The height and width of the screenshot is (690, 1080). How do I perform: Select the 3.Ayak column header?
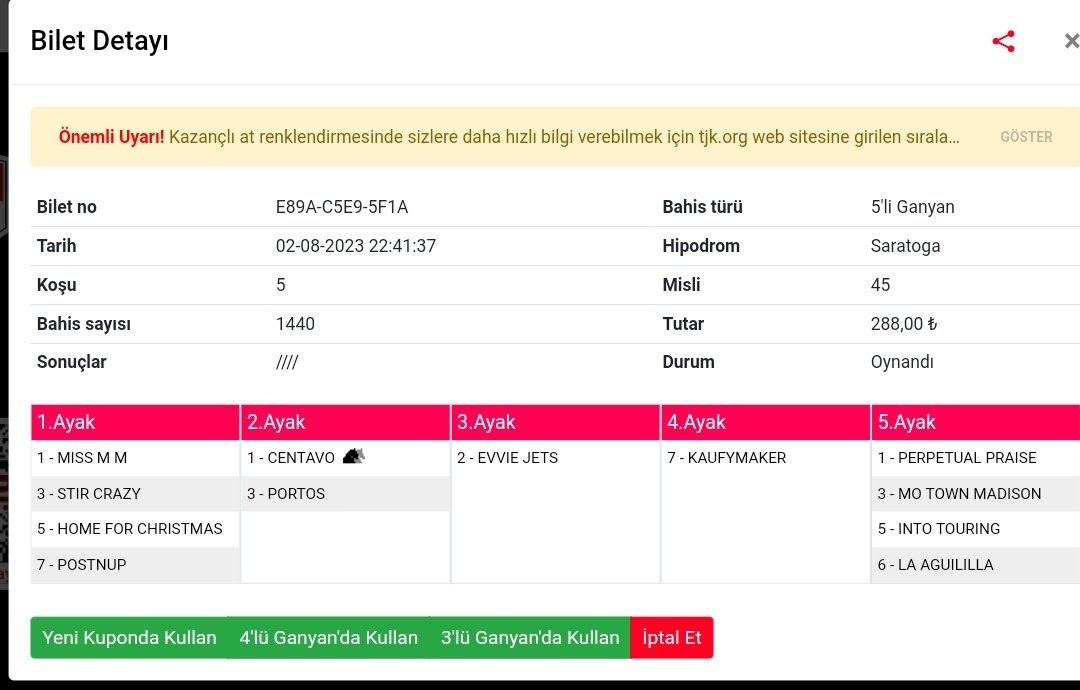[556, 422]
